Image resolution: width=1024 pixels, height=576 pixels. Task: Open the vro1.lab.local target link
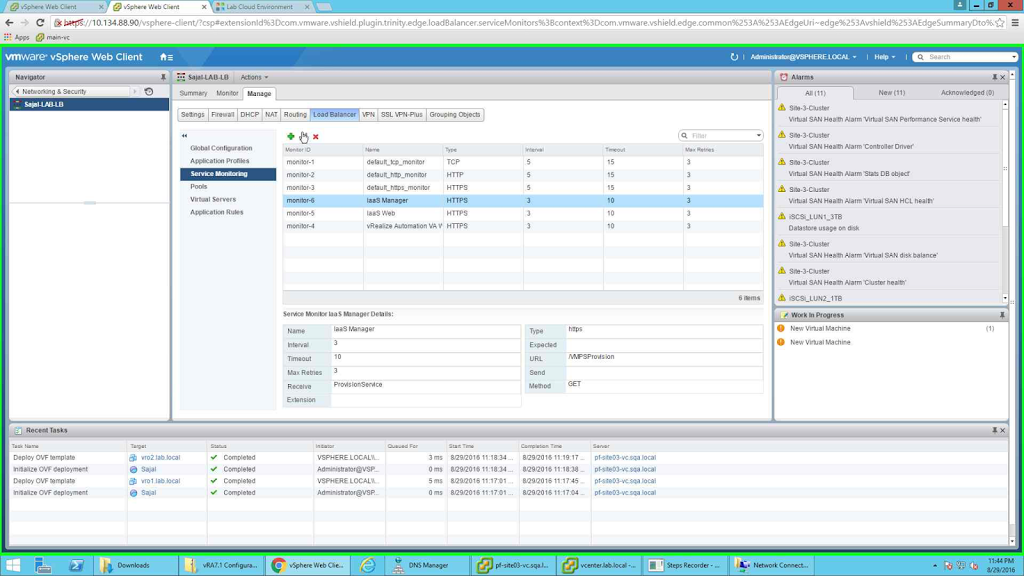coord(161,481)
